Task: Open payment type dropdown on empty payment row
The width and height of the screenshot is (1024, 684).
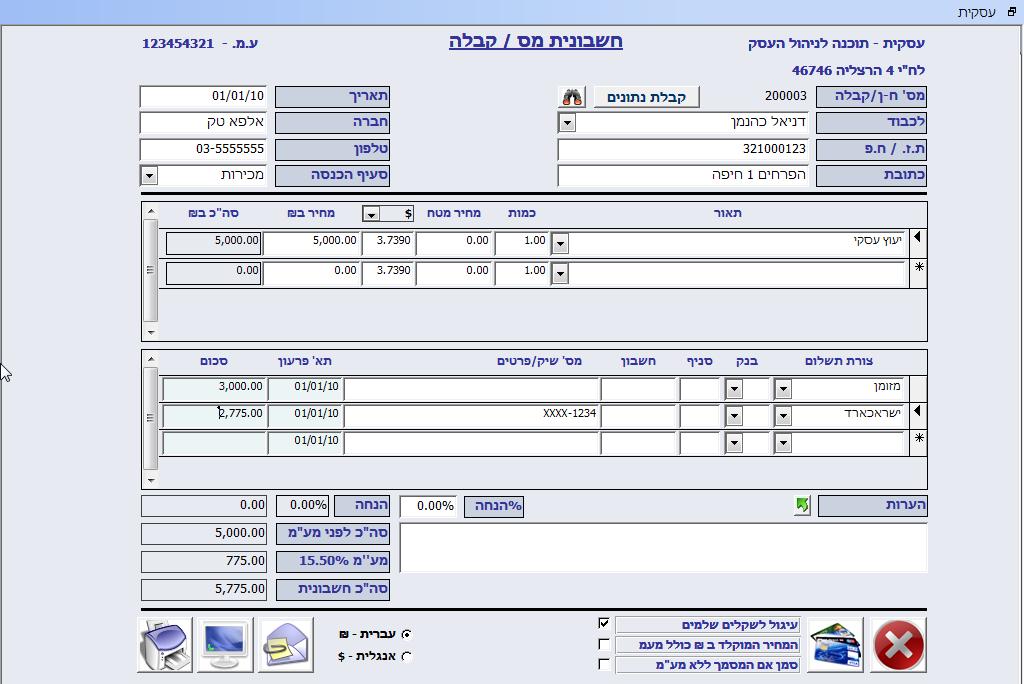Action: click(782, 443)
